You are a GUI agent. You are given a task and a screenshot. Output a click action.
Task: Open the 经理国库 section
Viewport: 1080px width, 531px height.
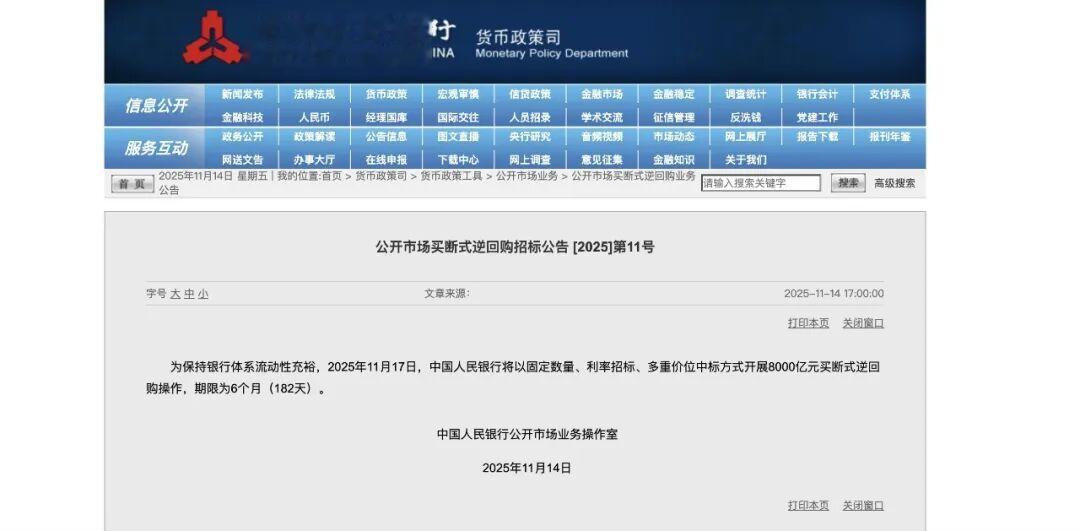(386, 117)
